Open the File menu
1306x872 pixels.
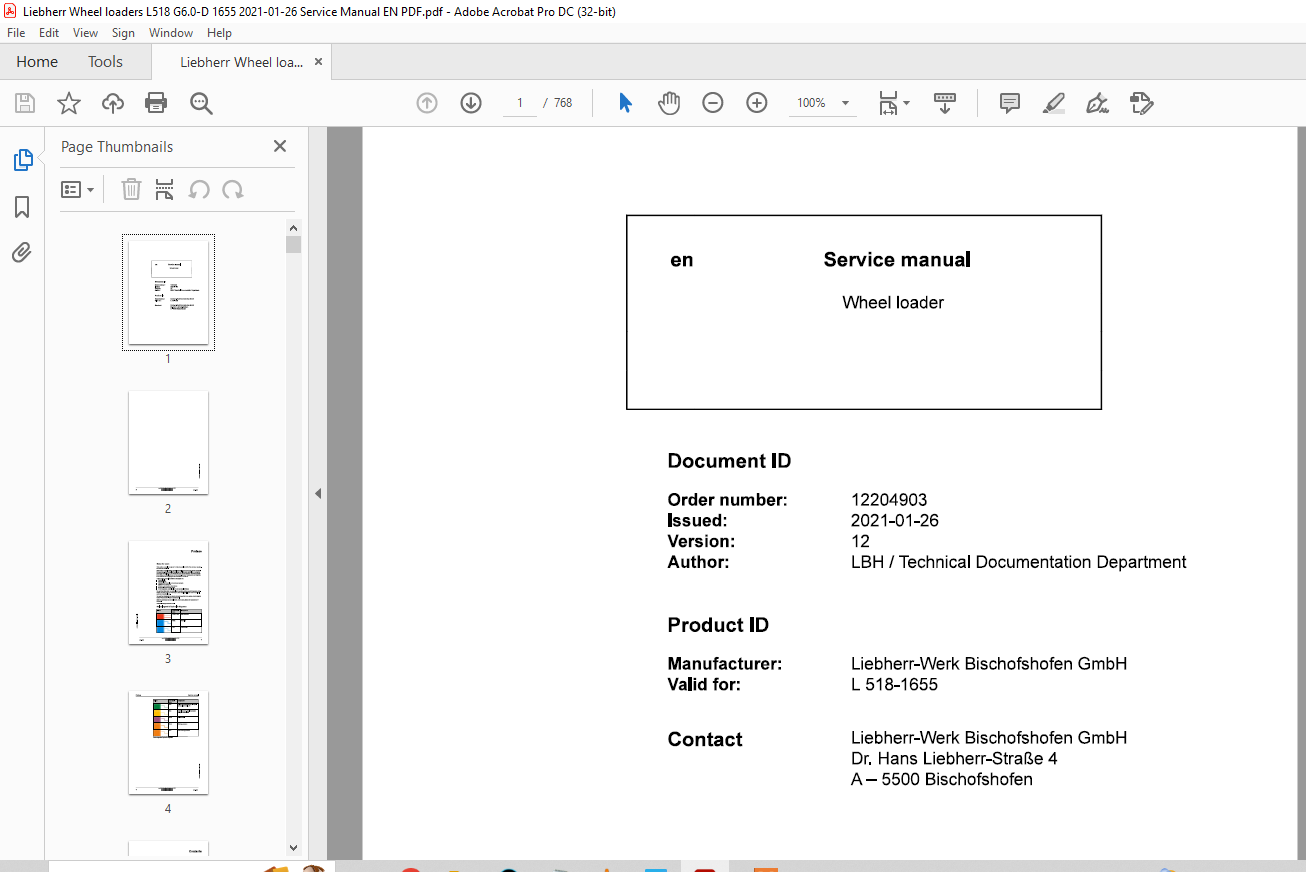point(16,33)
